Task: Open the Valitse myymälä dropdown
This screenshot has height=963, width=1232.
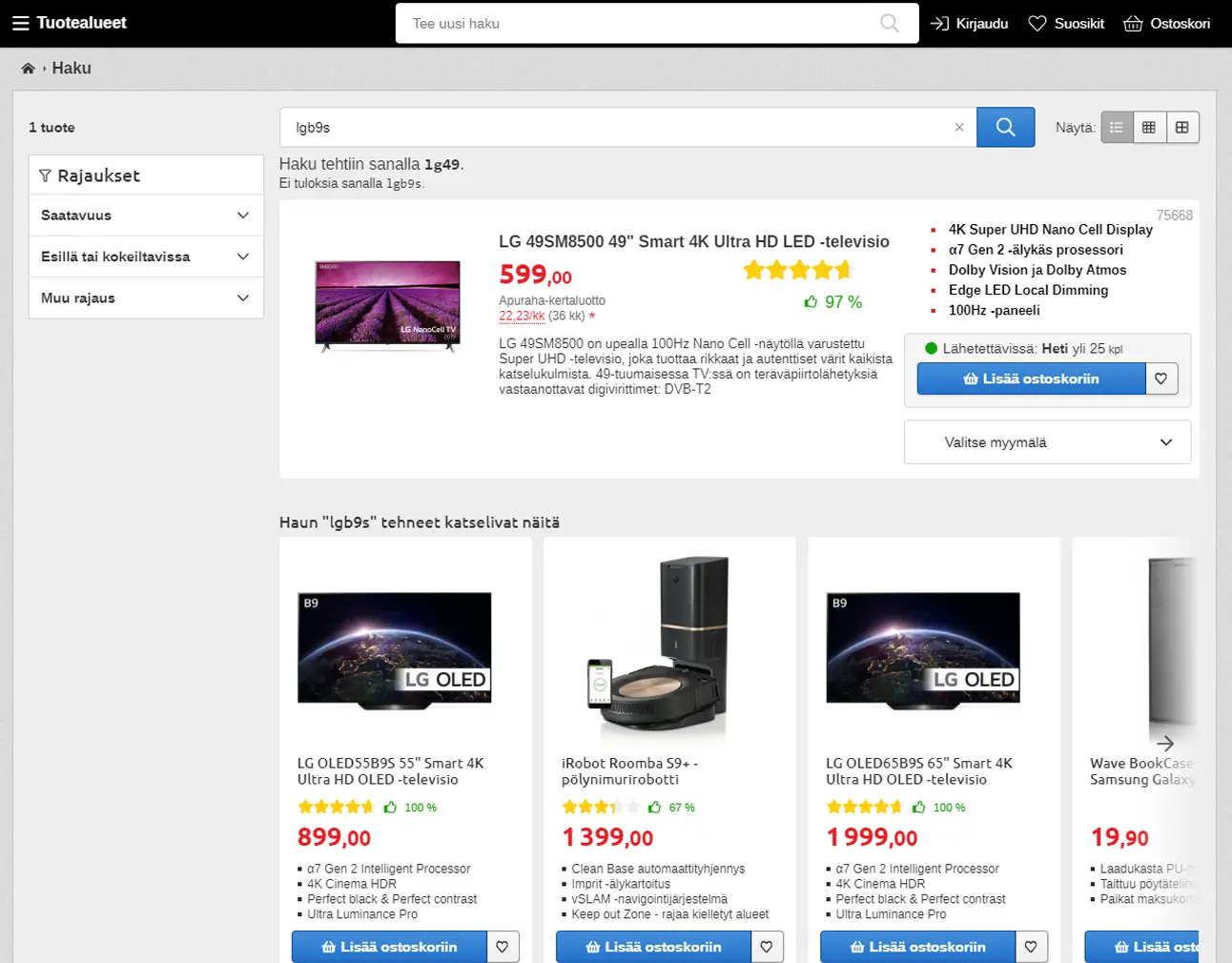Action: [x=1047, y=442]
